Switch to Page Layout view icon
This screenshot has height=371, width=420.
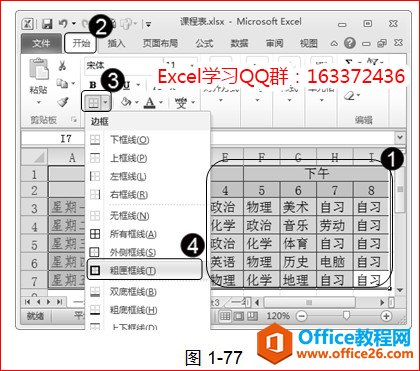click(x=239, y=316)
